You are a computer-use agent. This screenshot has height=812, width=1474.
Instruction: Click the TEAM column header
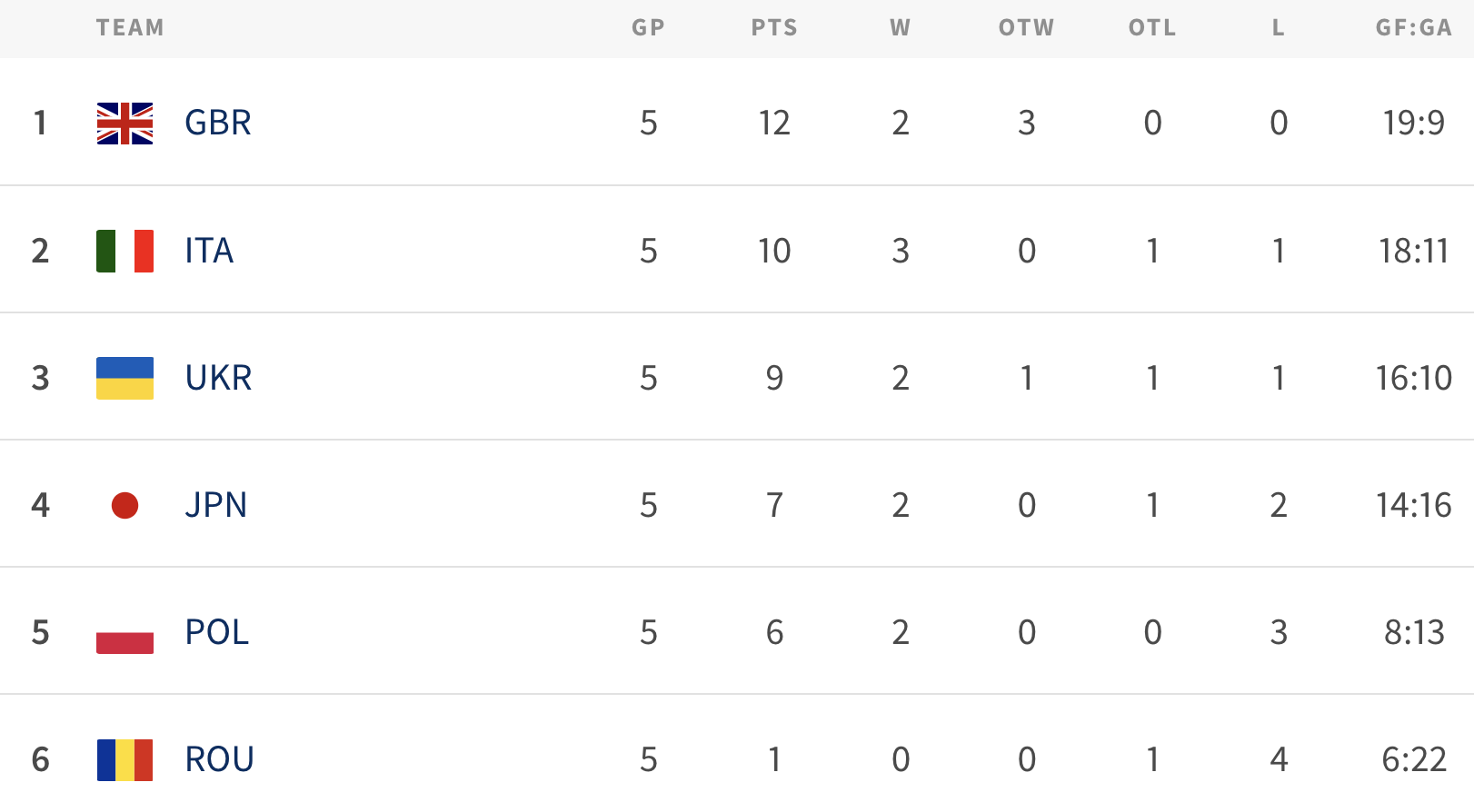(x=130, y=28)
